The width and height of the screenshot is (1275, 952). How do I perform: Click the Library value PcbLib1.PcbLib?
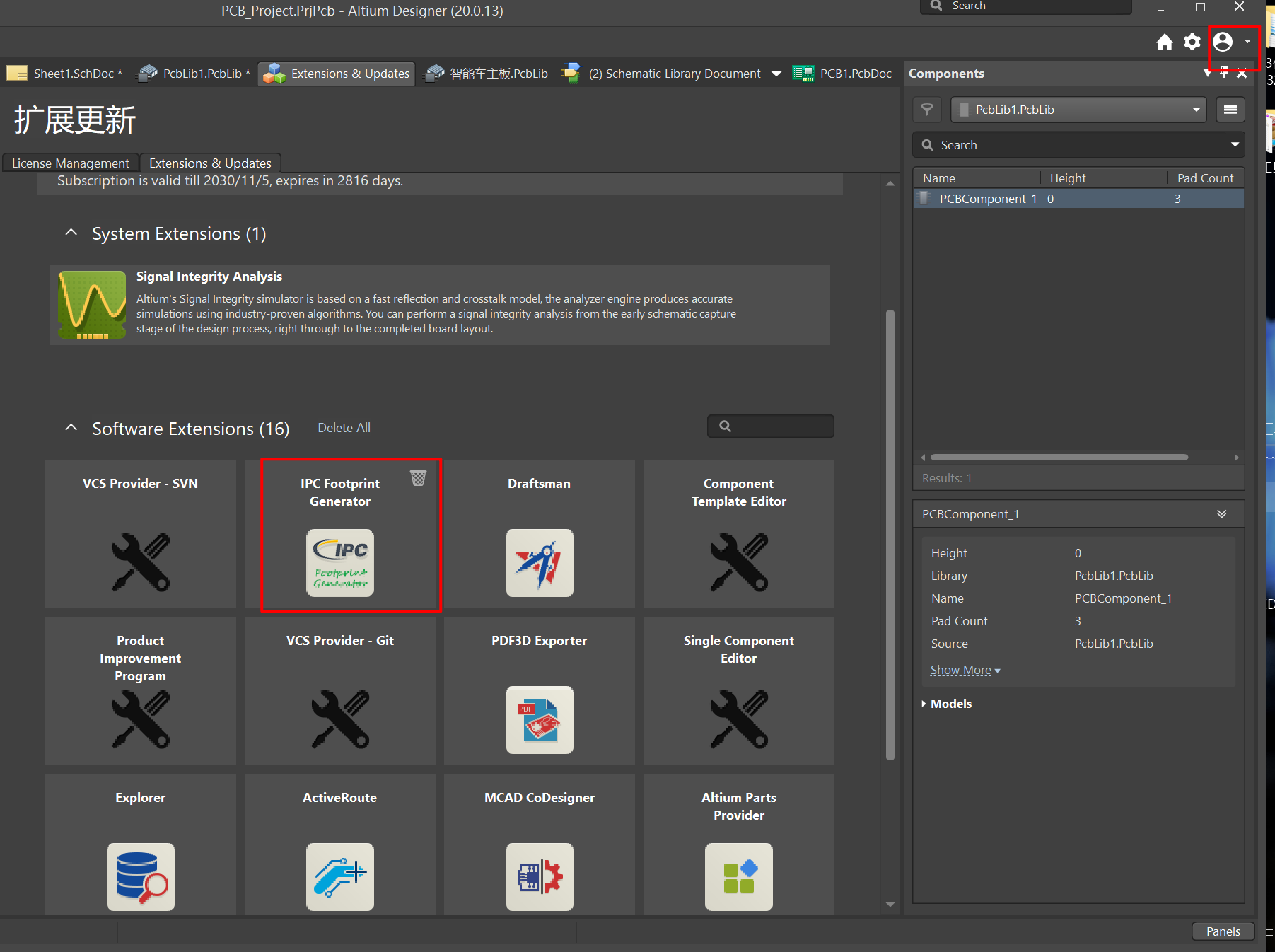(x=1114, y=576)
